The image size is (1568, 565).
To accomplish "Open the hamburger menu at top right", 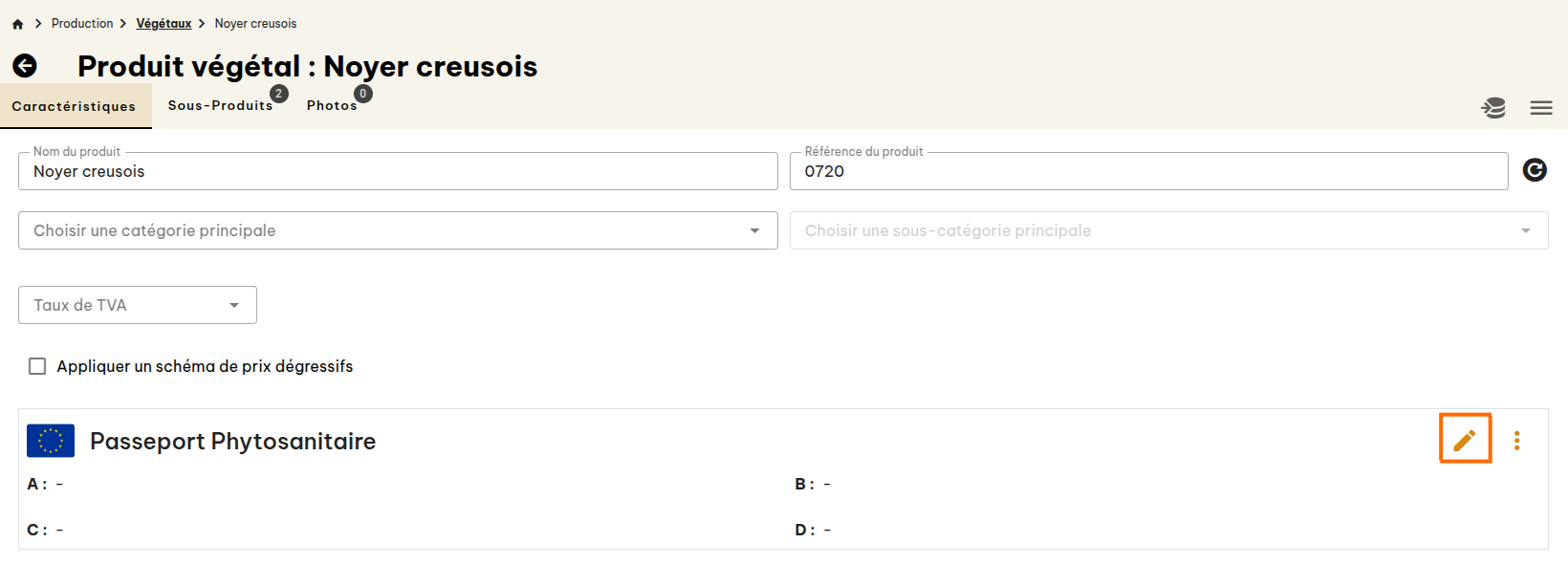I will (x=1541, y=108).
